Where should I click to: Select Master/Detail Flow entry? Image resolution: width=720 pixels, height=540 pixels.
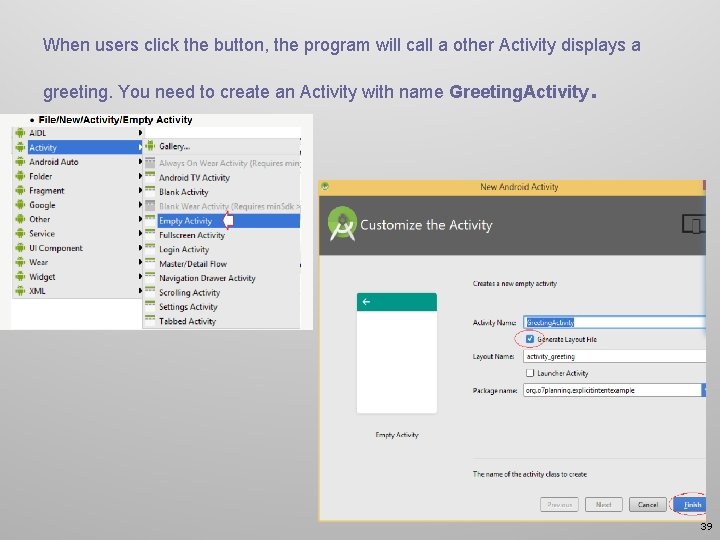pos(222,264)
